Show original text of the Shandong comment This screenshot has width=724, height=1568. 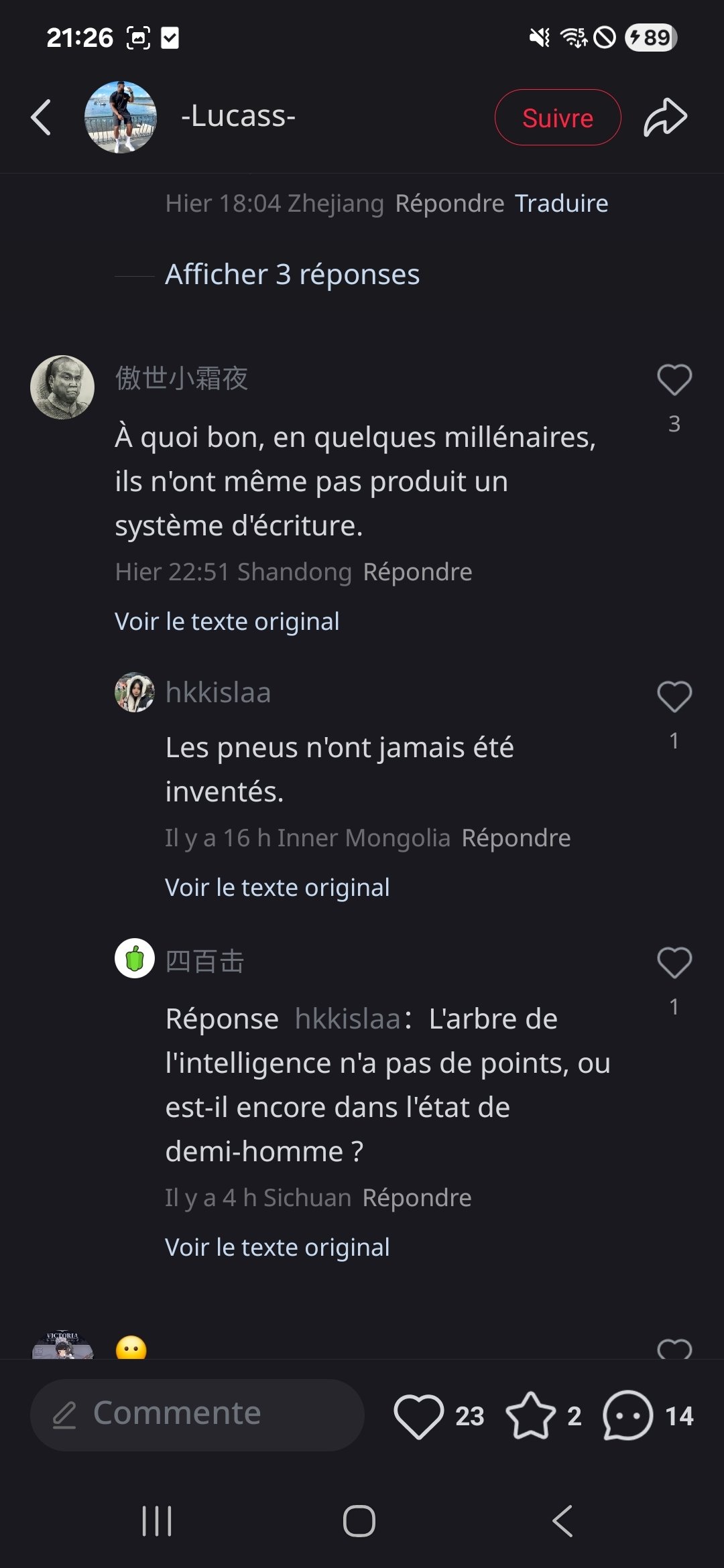227,621
